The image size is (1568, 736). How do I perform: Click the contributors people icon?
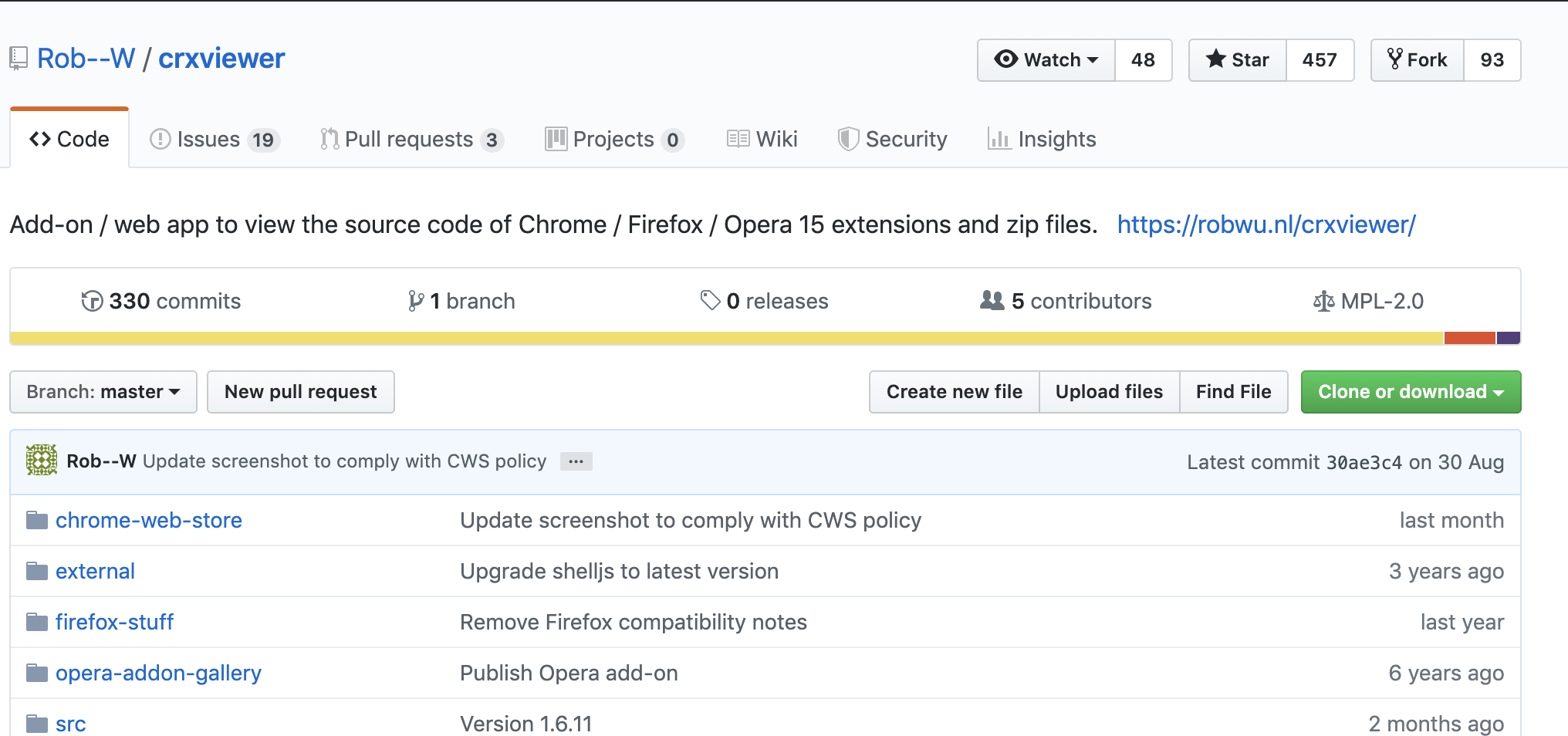click(x=992, y=300)
